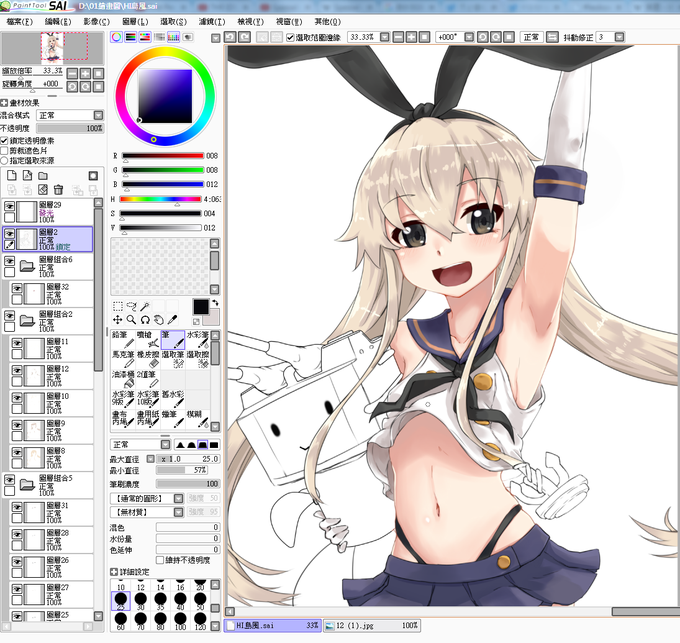The image size is (680, 643).
Task: Select 指定選取來源 radio option
Action: tap(4, 160)
